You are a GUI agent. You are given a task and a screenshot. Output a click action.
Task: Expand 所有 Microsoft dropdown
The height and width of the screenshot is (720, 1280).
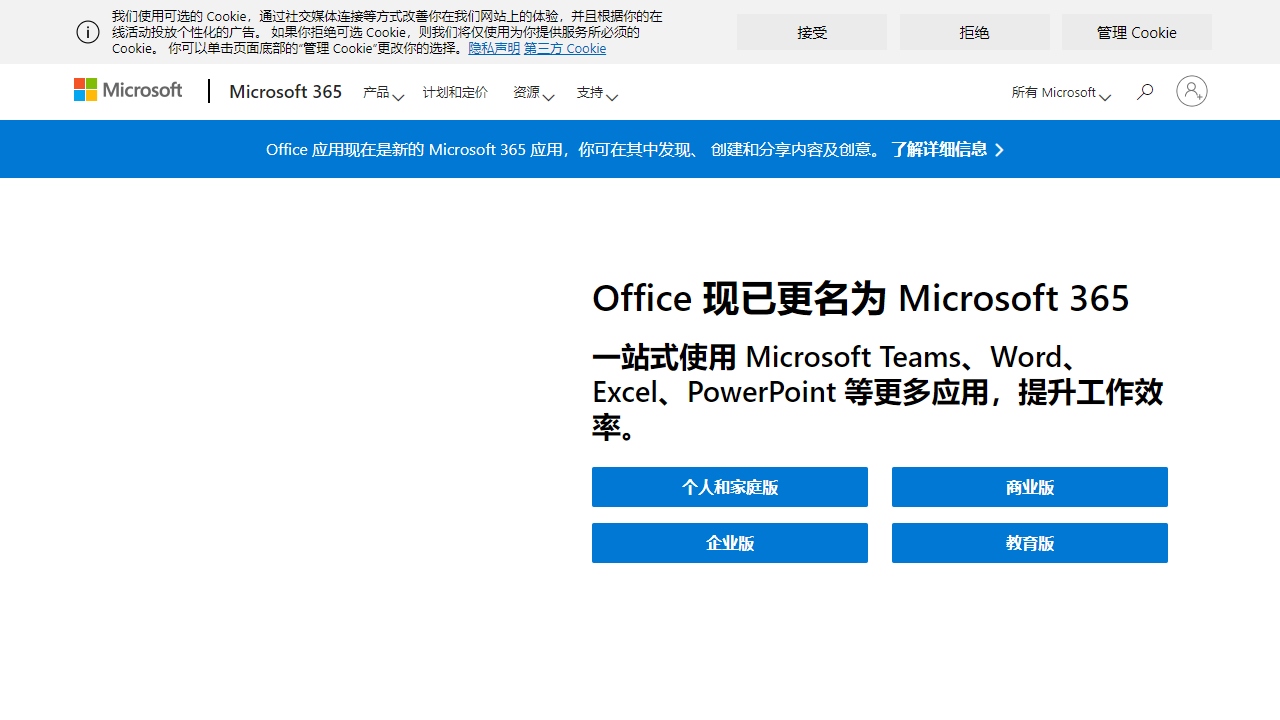[1061, 92]
